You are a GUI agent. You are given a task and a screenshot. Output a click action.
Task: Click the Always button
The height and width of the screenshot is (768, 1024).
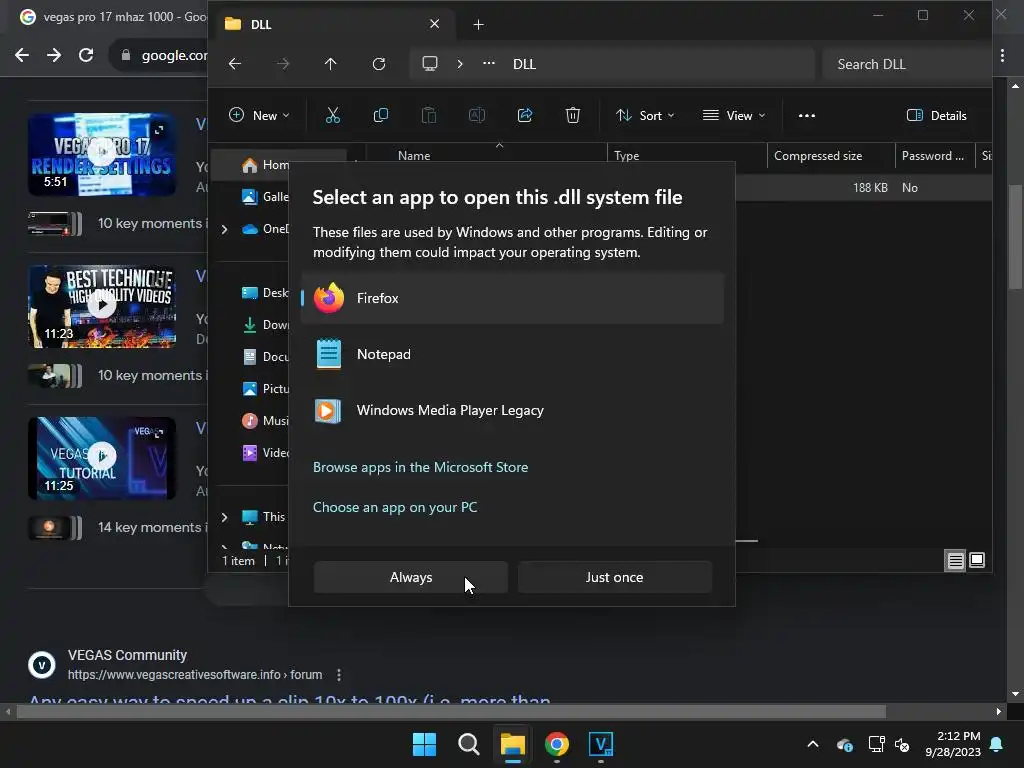coord(411,577)
